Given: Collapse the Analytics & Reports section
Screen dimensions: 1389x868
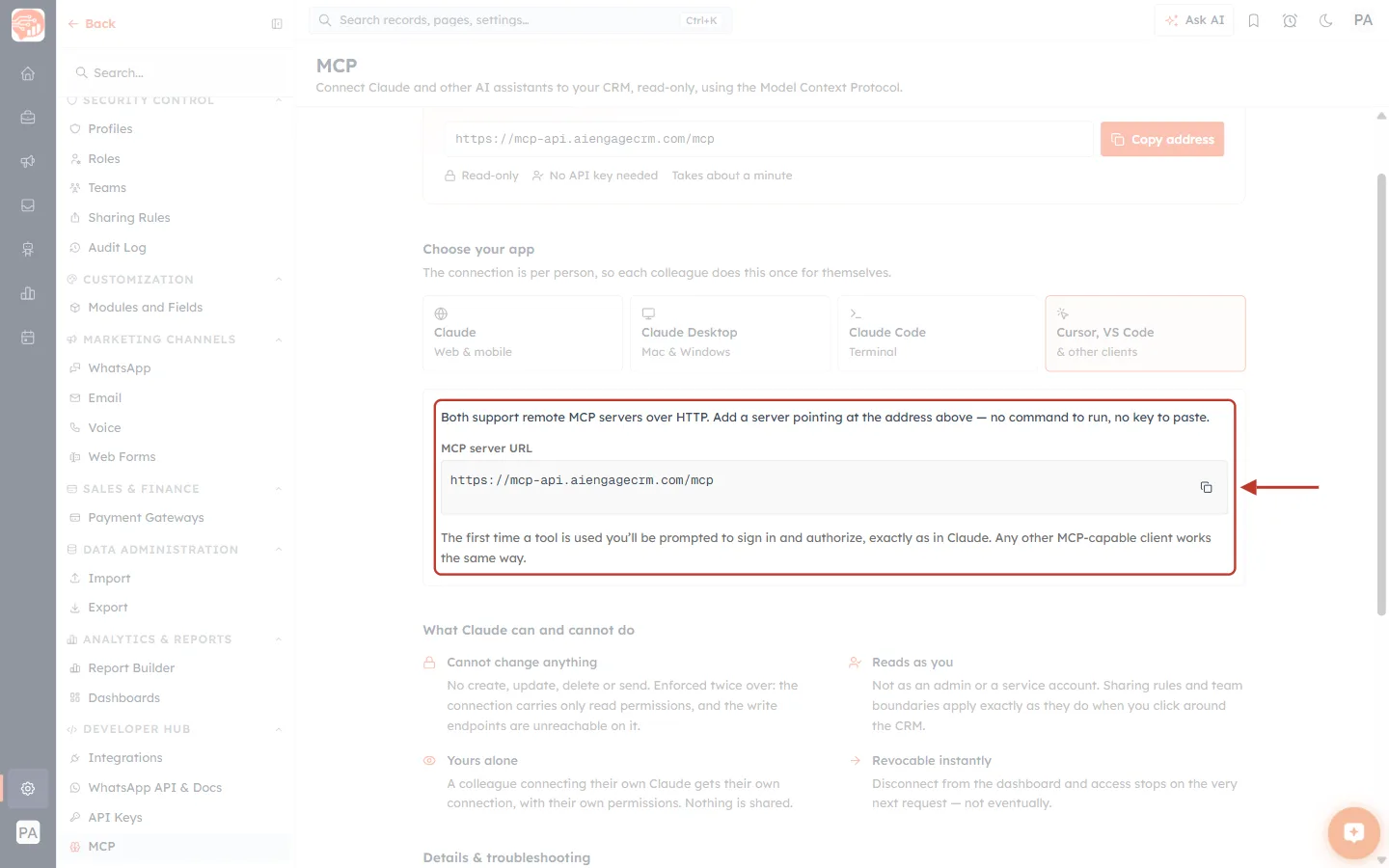Looking at the screenshot, I should click(278, 639).
